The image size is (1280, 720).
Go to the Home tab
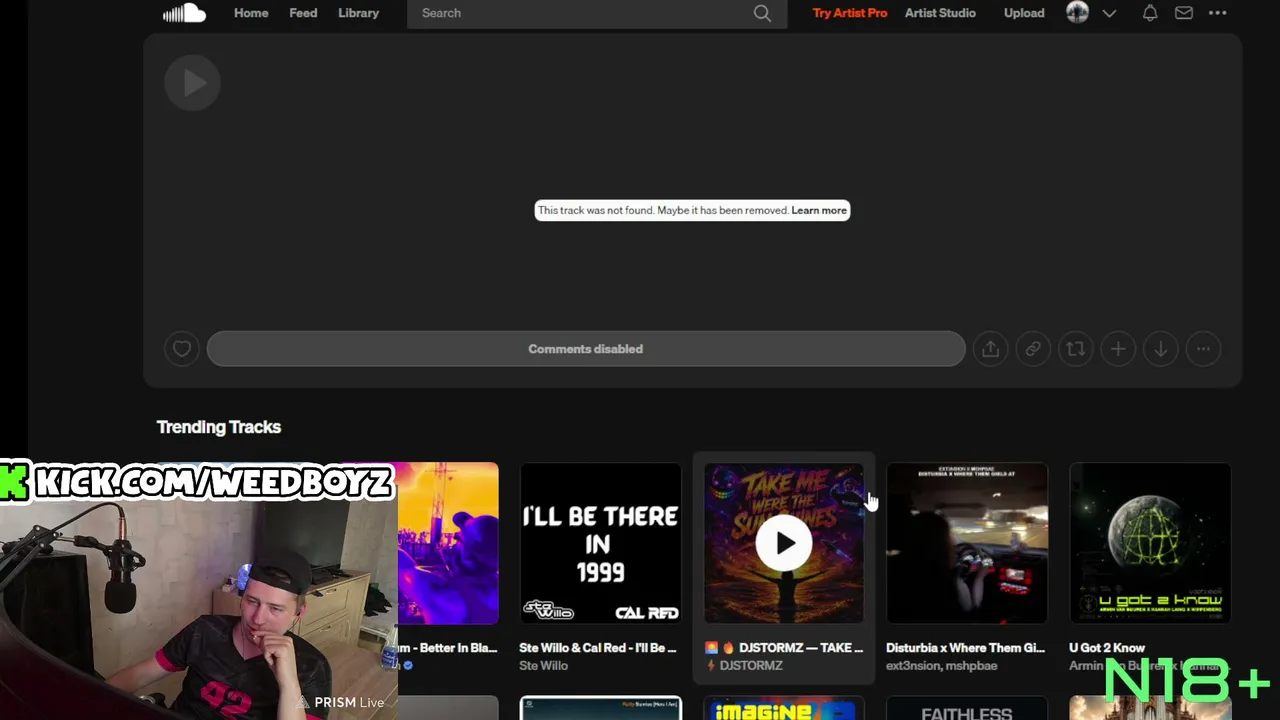click(x=251, y=13)
